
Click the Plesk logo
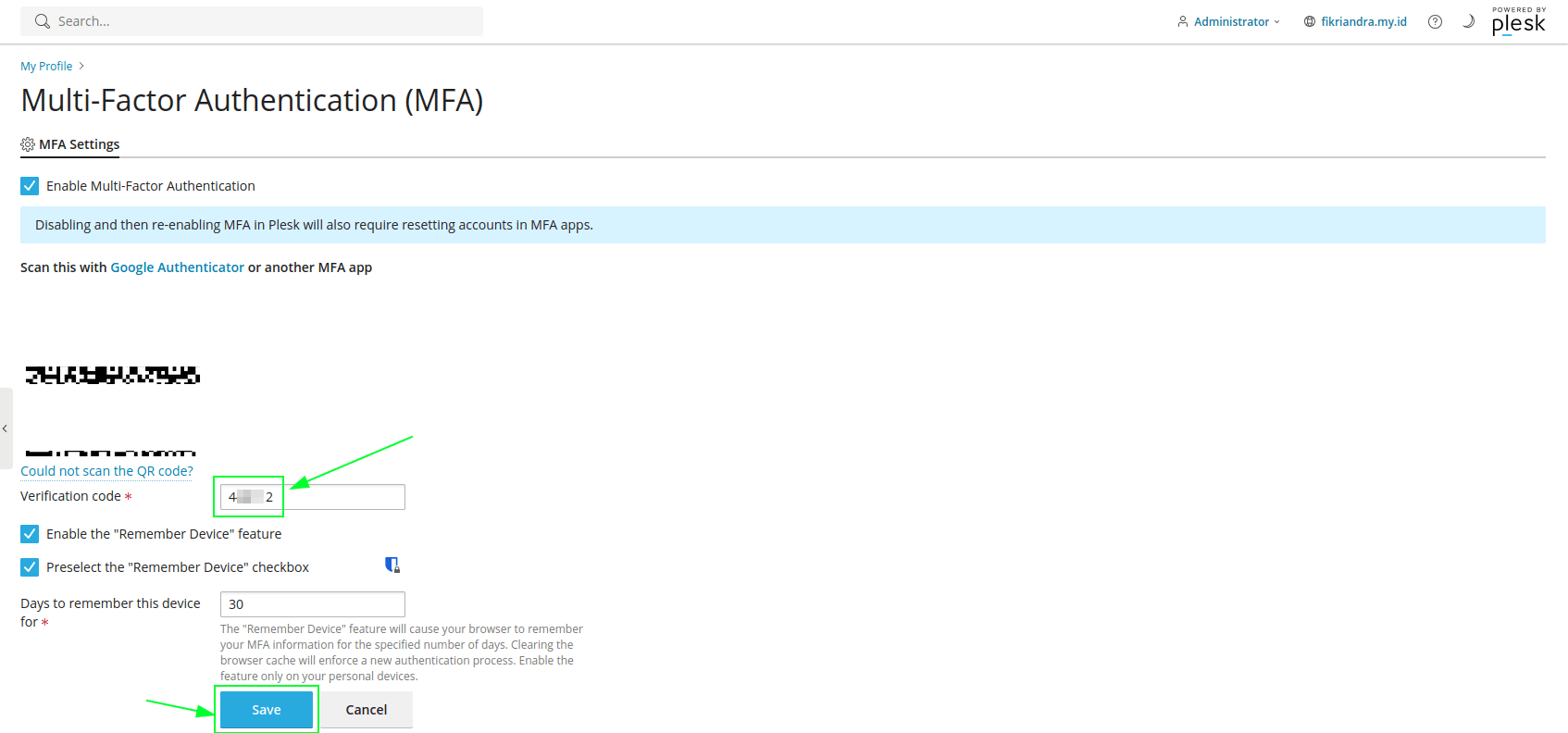tap(1518, 22)
